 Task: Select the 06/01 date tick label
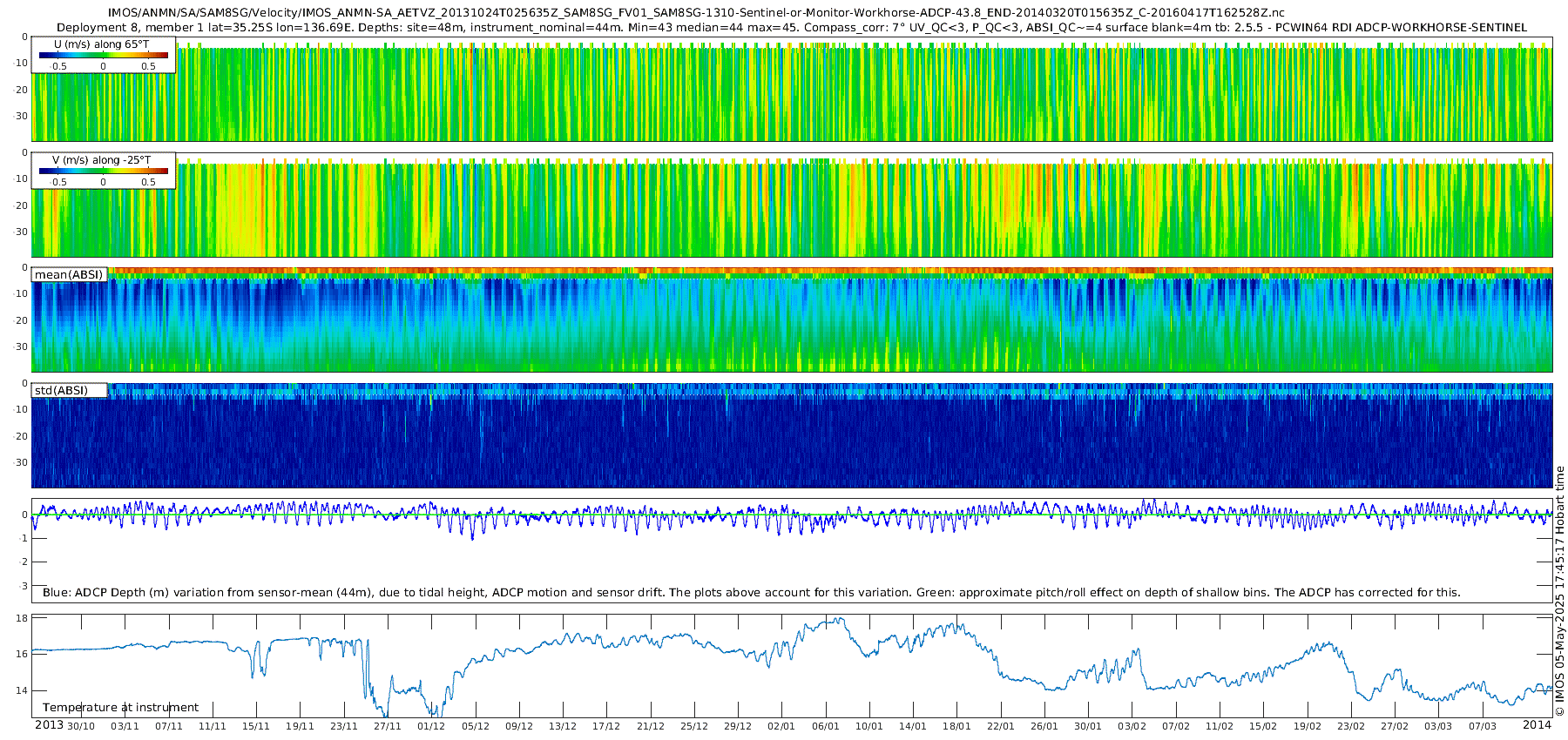(x=825, y=726)
